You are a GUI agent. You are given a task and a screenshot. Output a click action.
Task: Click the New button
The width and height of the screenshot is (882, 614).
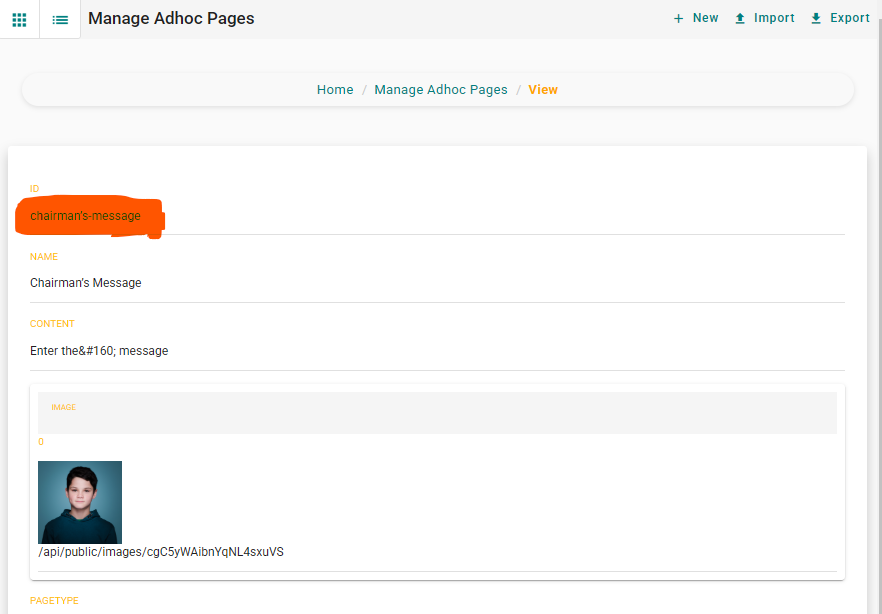pos(696,18)
